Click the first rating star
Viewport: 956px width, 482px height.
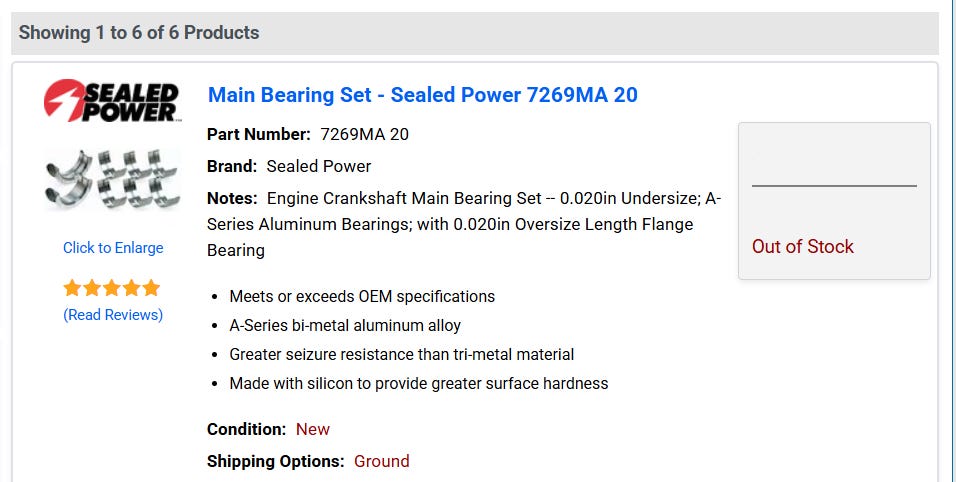[x=72, y=289]
